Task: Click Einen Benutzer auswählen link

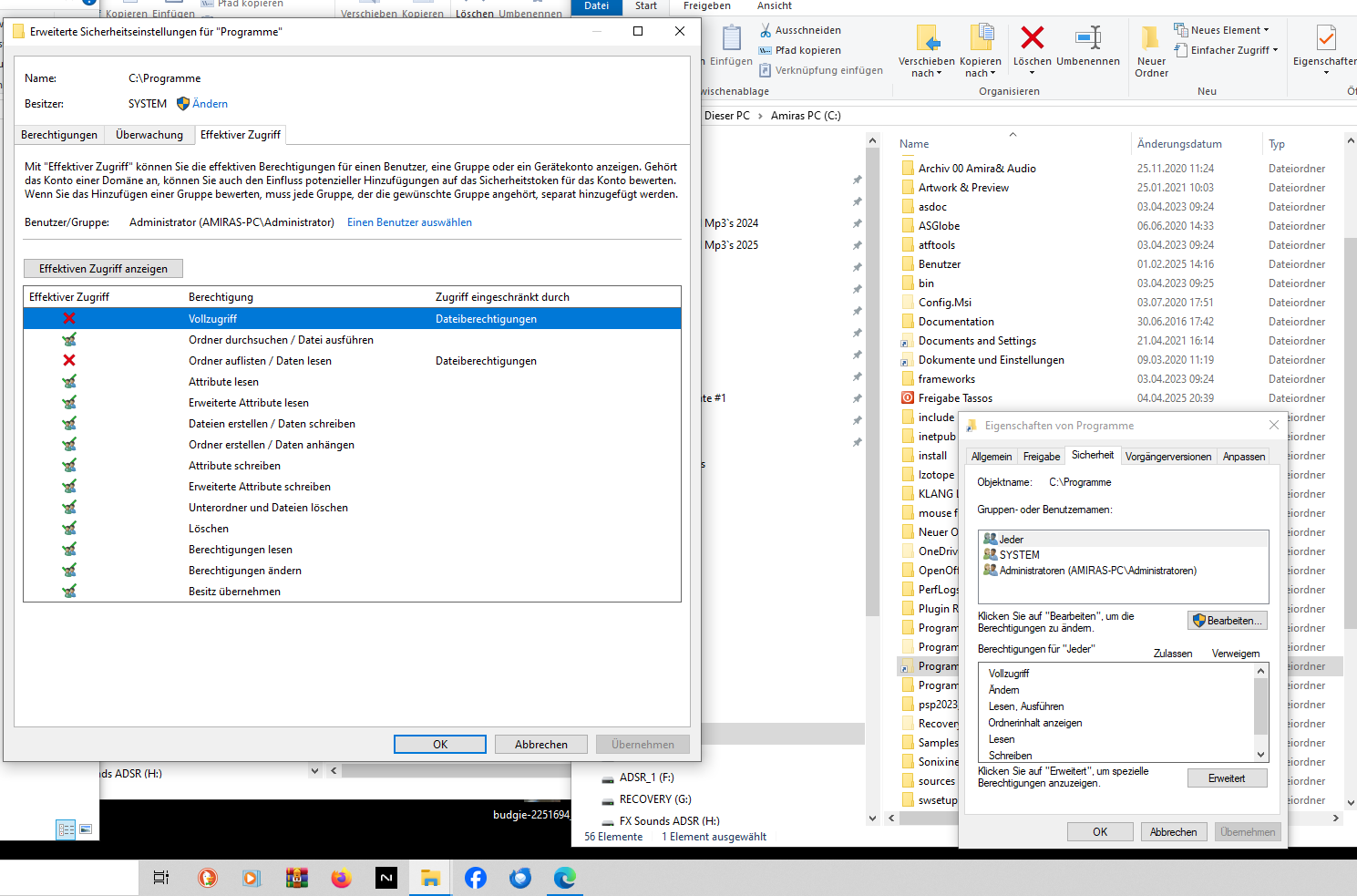Action: (x=409, y=222)
